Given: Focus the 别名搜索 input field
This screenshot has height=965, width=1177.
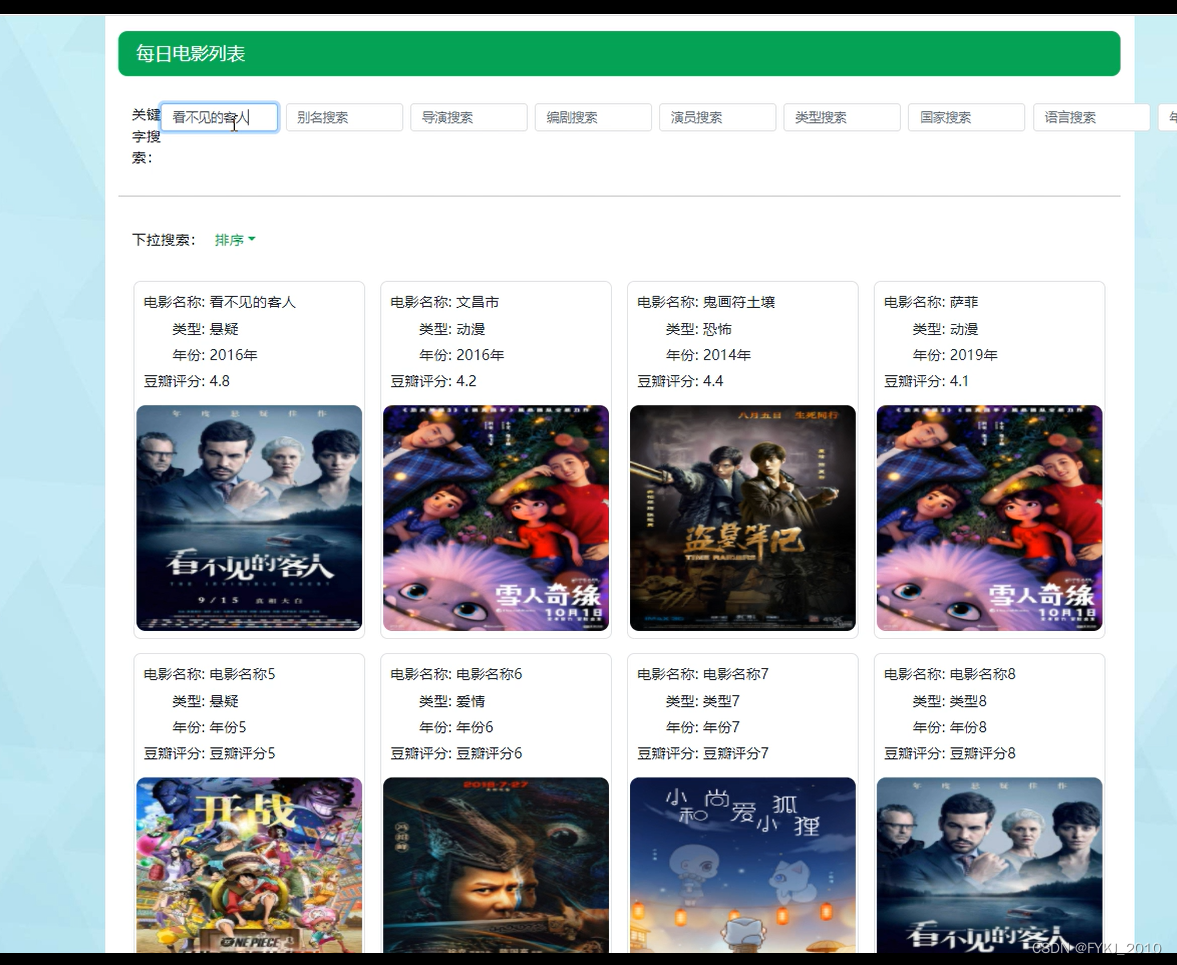Looking at the screenshot, I should (344, 118).
